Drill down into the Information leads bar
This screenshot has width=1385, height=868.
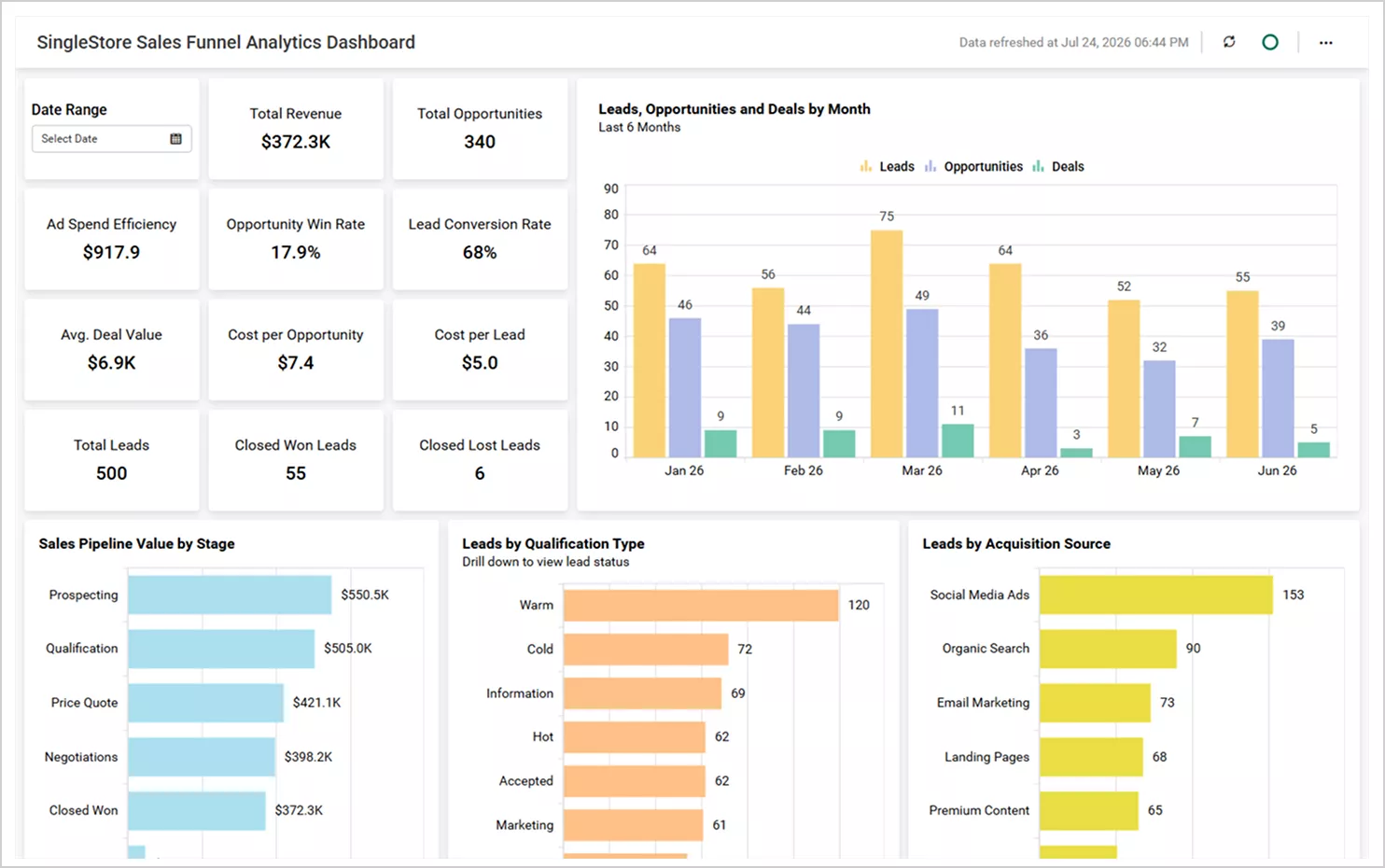[x=642, y=693]
